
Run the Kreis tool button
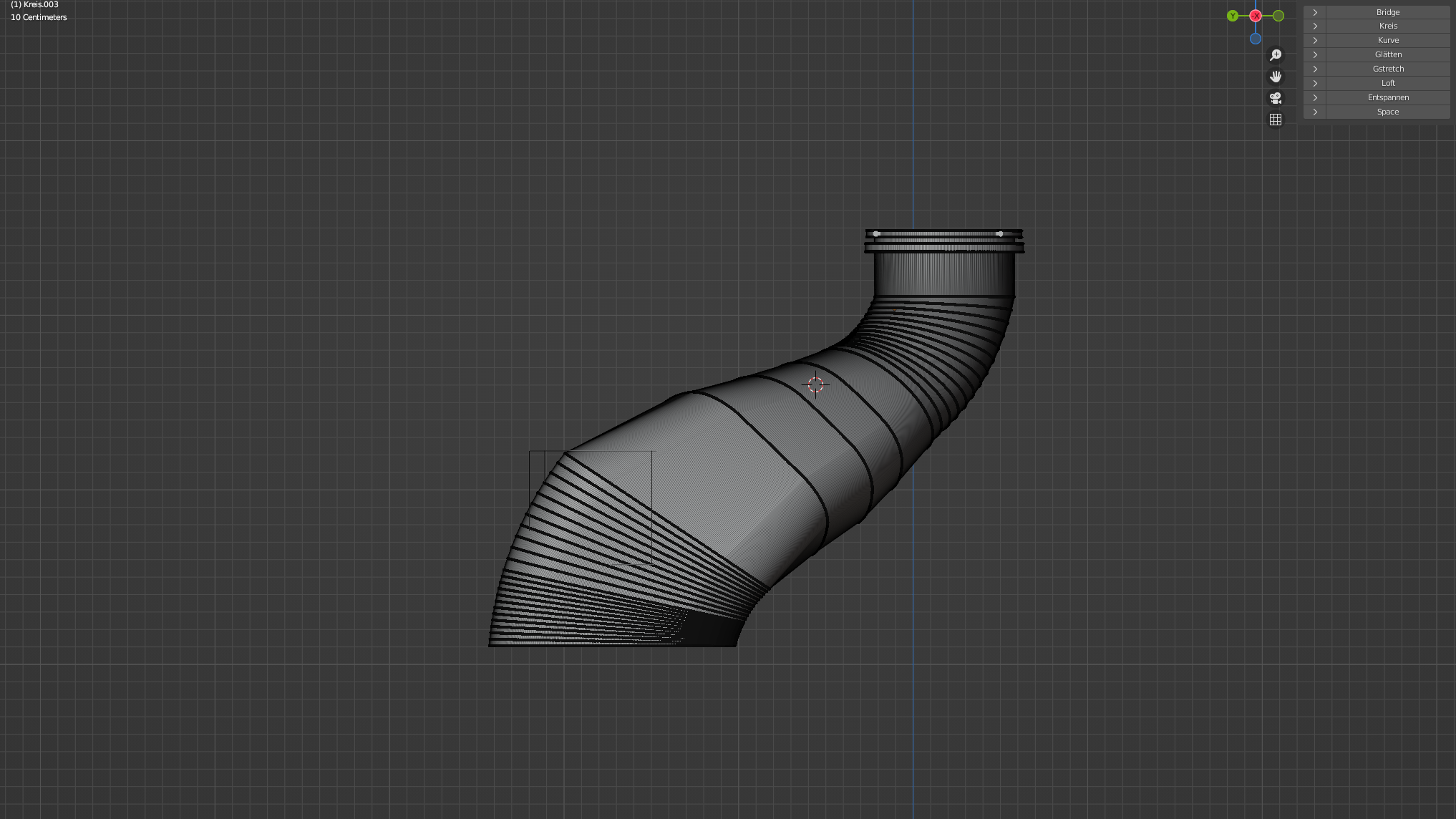(x=1388, y=26)
